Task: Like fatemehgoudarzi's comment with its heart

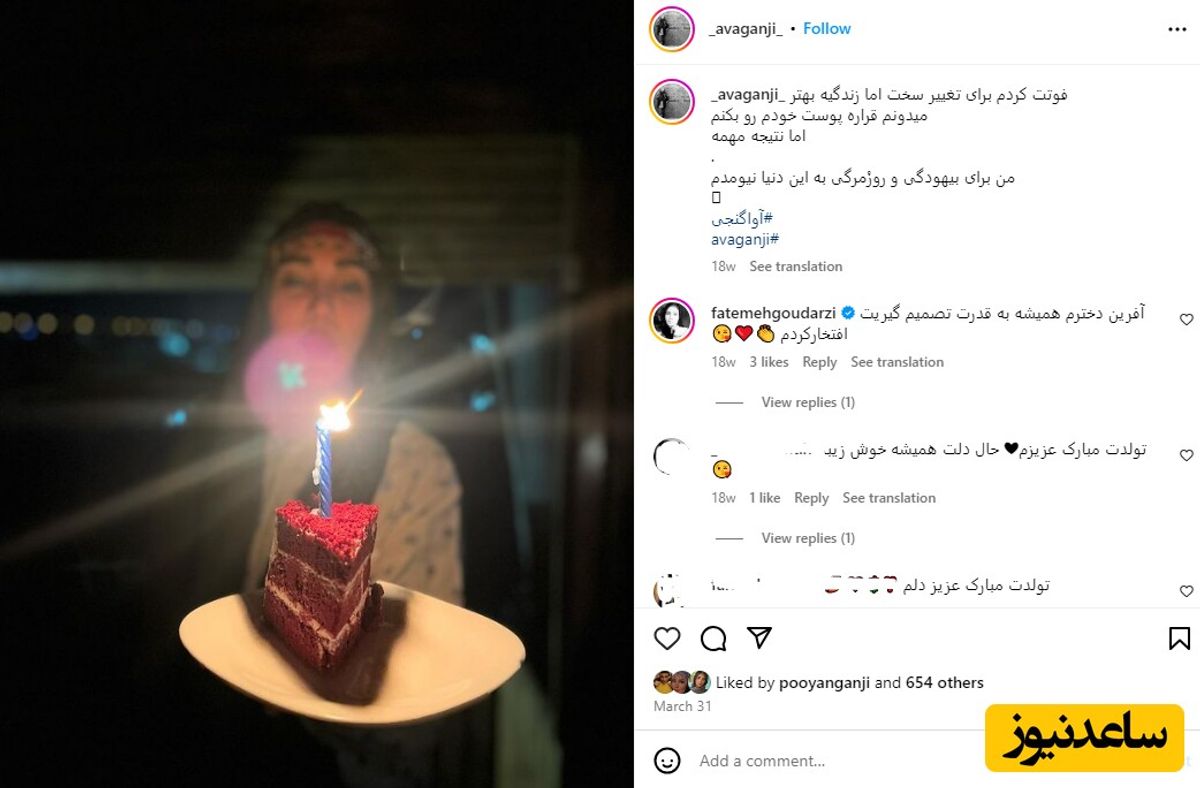Action: coord(1186,320)
